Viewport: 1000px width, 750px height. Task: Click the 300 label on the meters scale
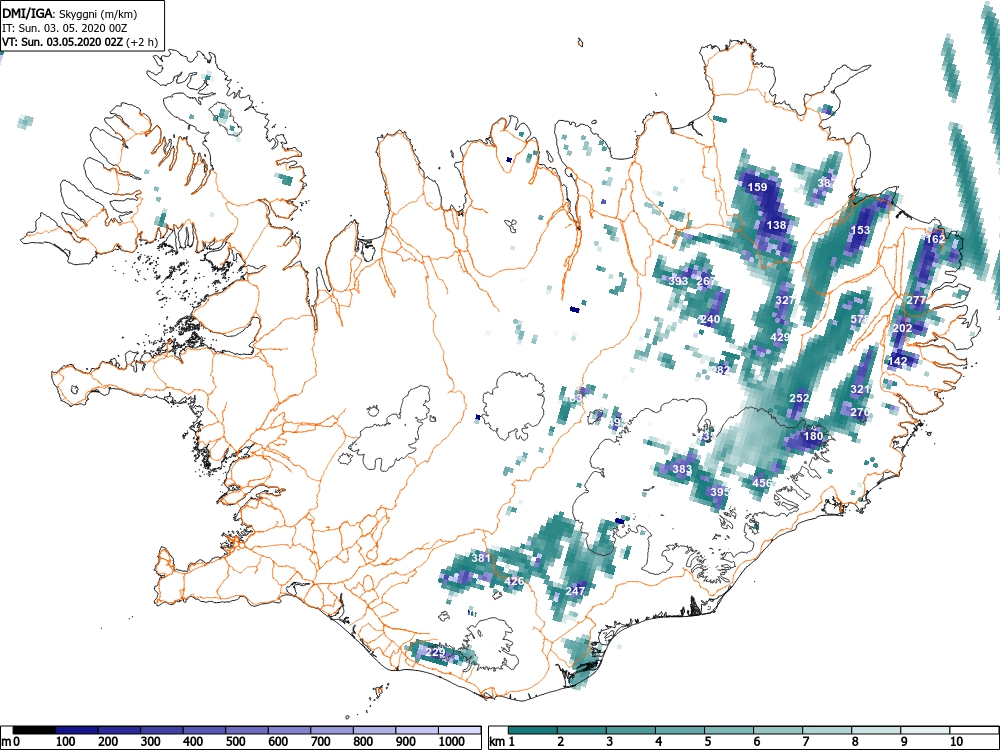[151, 742]
